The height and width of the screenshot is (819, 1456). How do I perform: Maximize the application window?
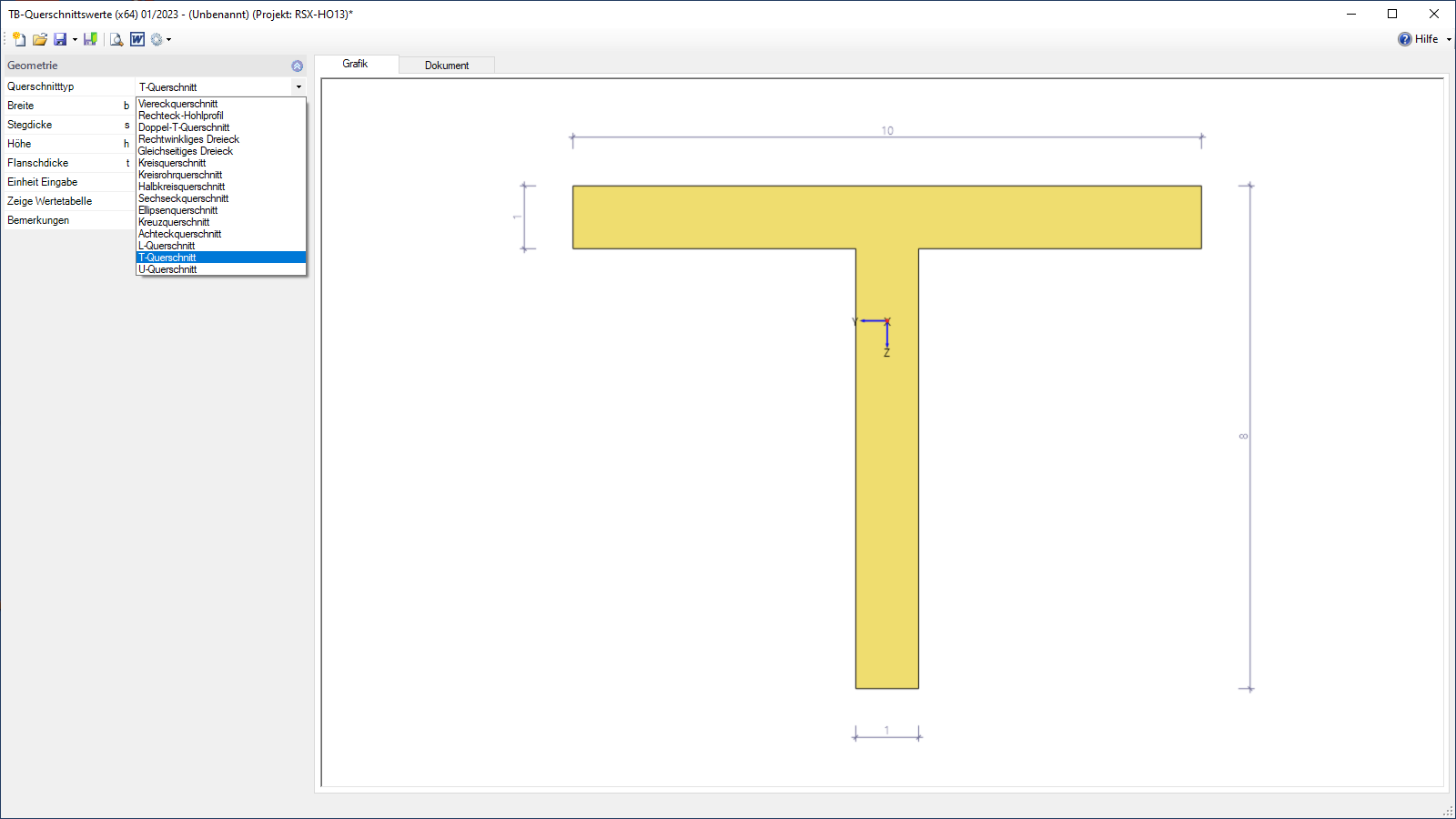click(x=1392, y=14)
